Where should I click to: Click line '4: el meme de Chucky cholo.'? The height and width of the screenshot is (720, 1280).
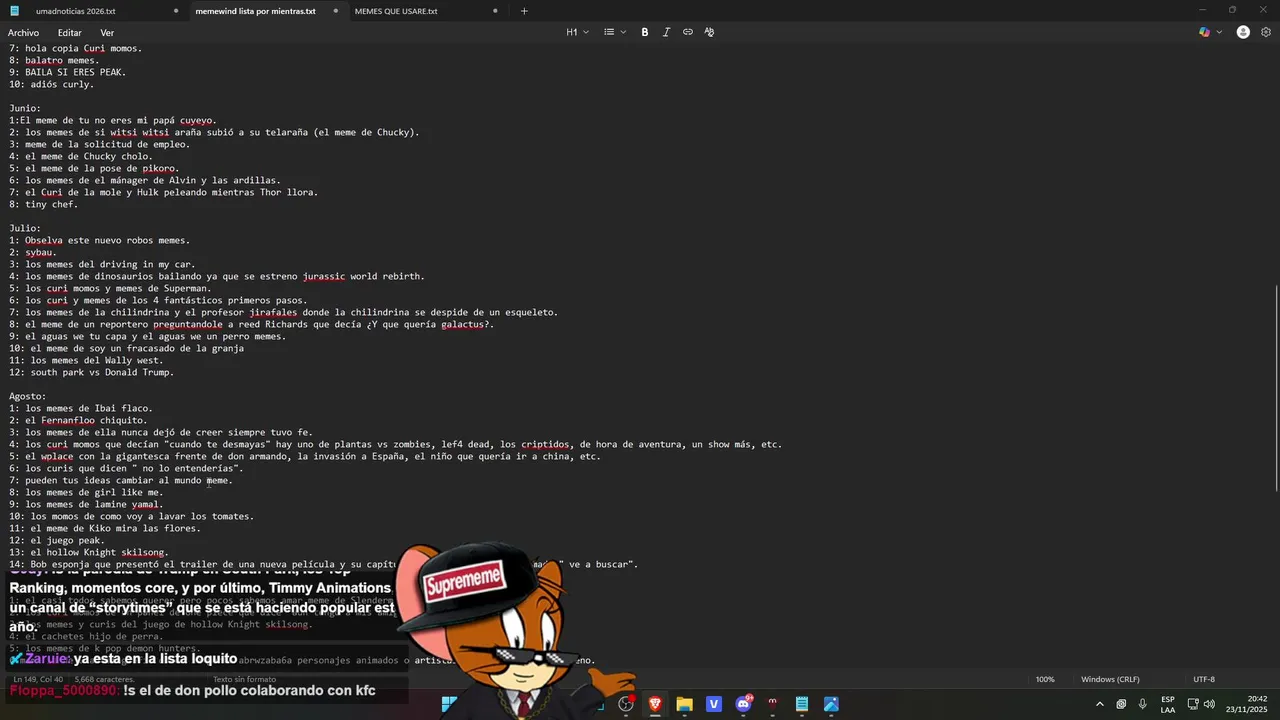click(x=81, y=156)
